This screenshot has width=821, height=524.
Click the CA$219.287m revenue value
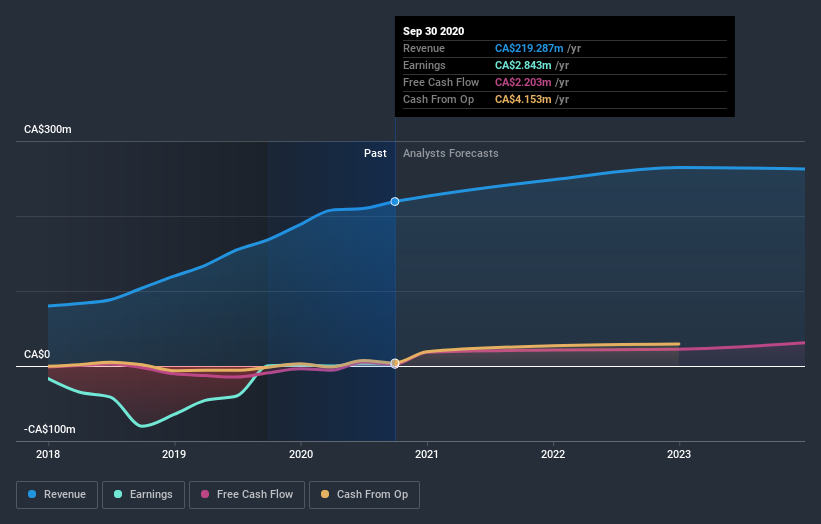pos(529,48)
